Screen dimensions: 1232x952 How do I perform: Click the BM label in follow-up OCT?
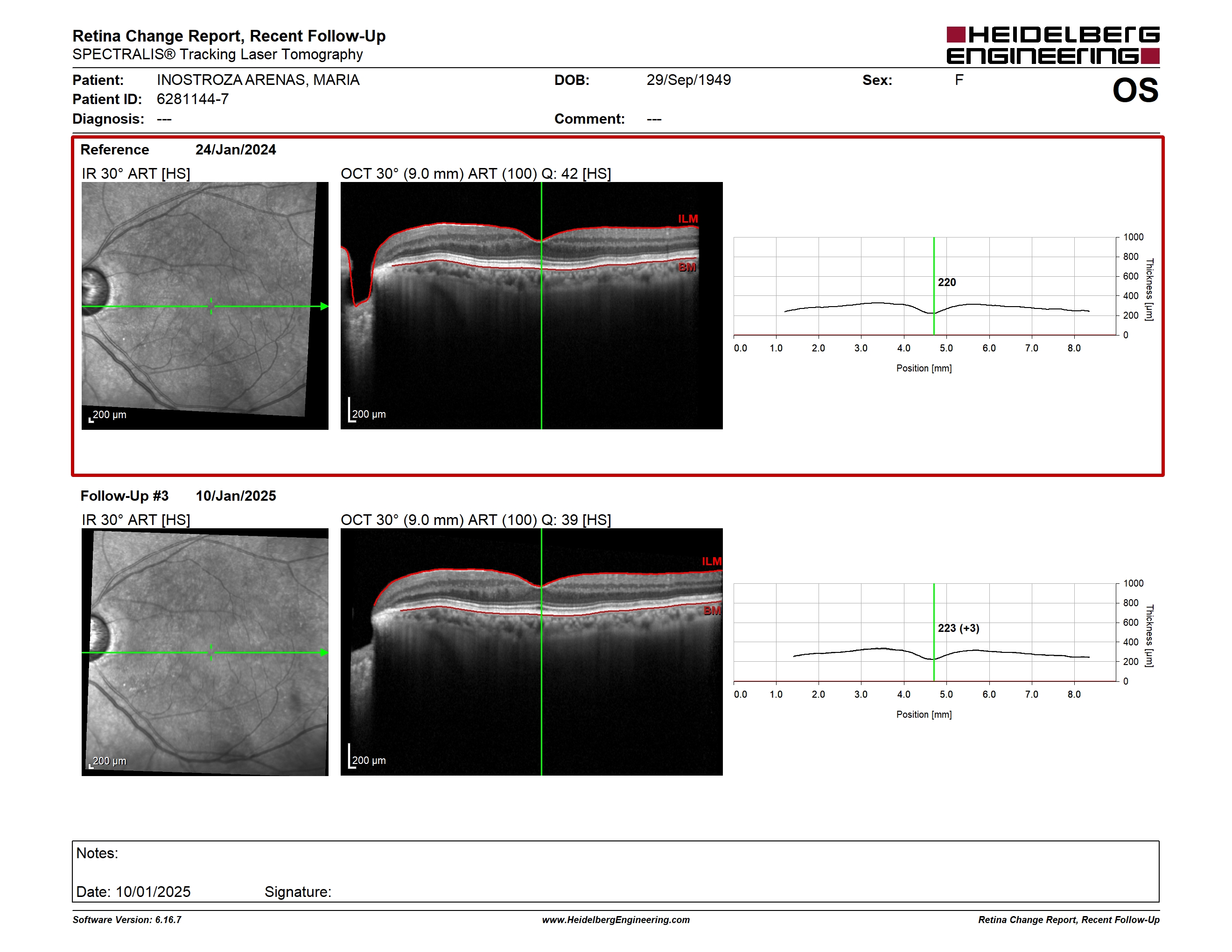click(x=712, y=611)
